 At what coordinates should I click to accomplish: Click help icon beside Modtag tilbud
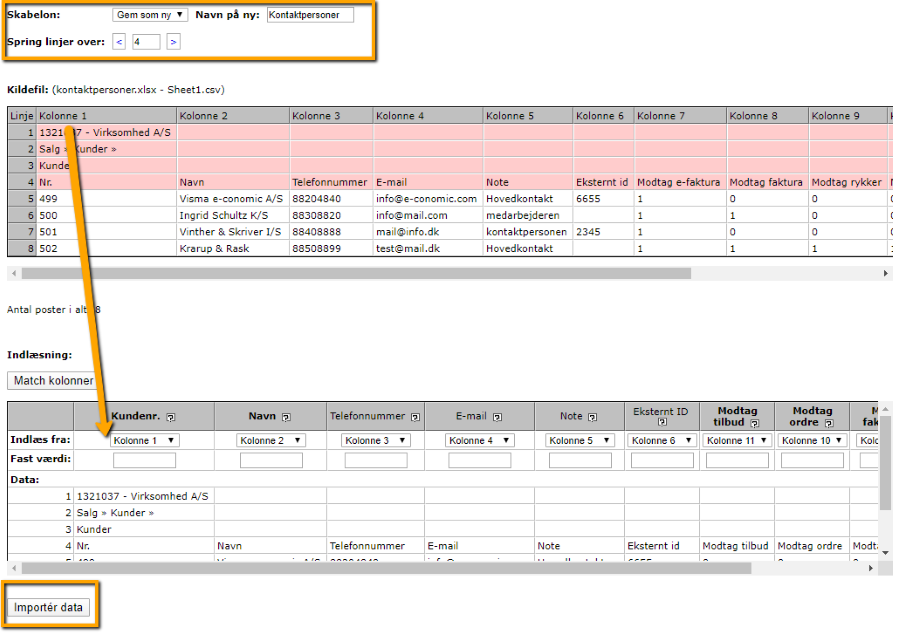pos(754,423)
